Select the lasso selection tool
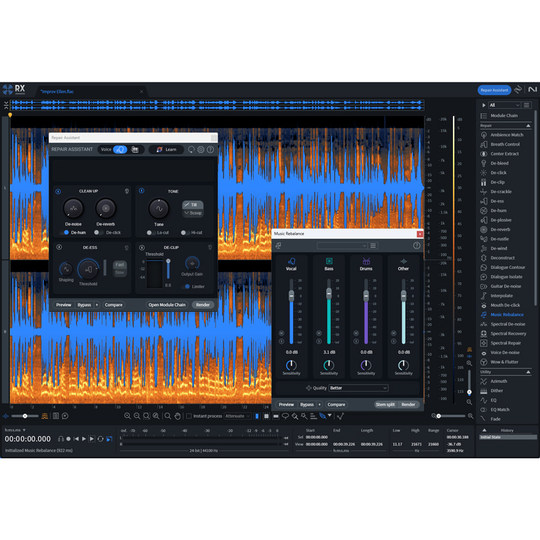 coord(285,416)
